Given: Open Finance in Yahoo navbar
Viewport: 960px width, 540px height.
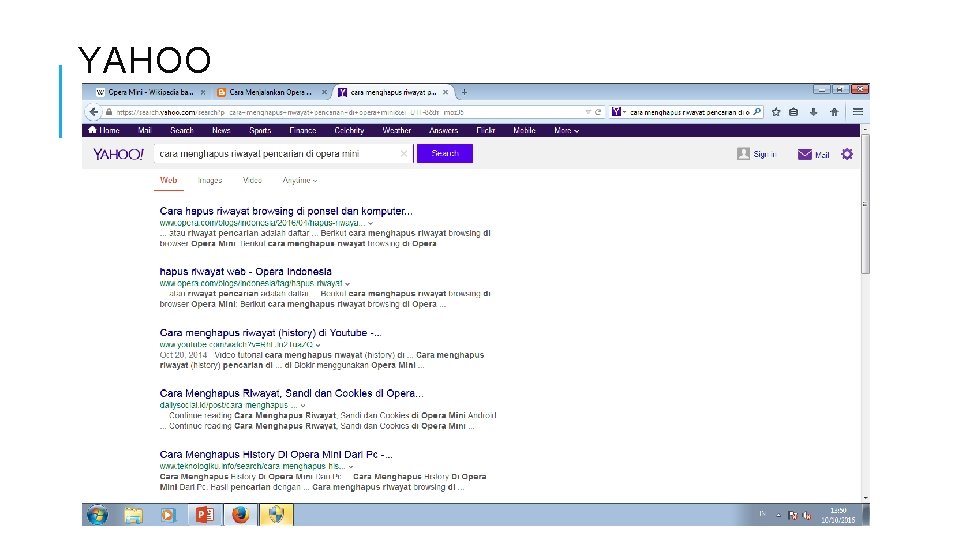Looking at the screenshot, I should click(x=302, y=130).
